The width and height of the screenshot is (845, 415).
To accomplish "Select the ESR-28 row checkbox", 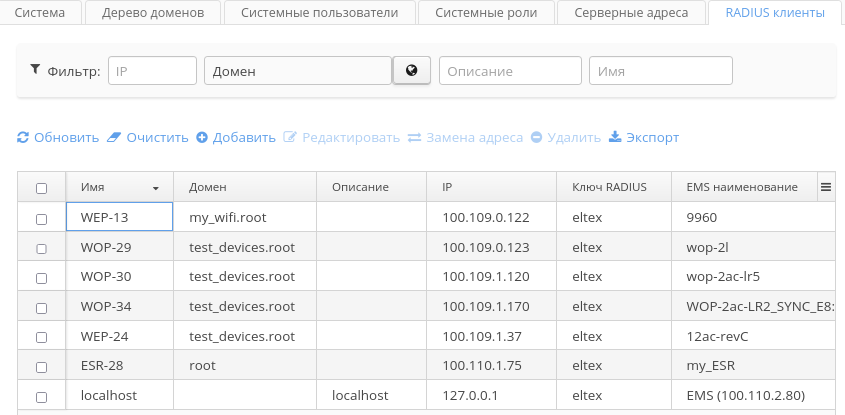I will (x=41, y=366).
